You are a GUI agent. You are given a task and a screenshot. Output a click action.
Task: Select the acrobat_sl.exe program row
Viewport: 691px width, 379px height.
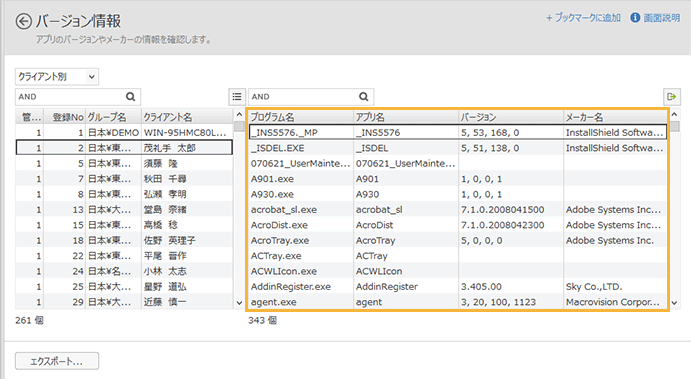coord(457,210)
